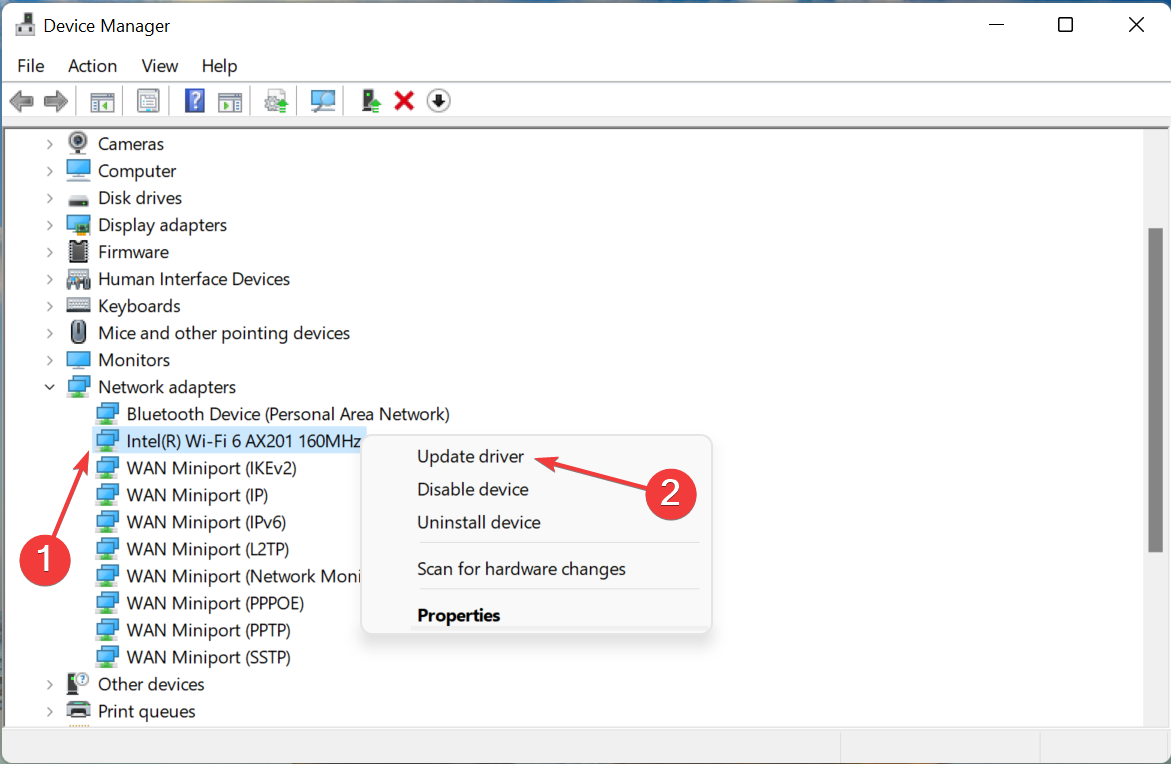The width and height of the screenshot is (1171, 764).
Task: Expand the Display adapters category
Action: [49, 225]
